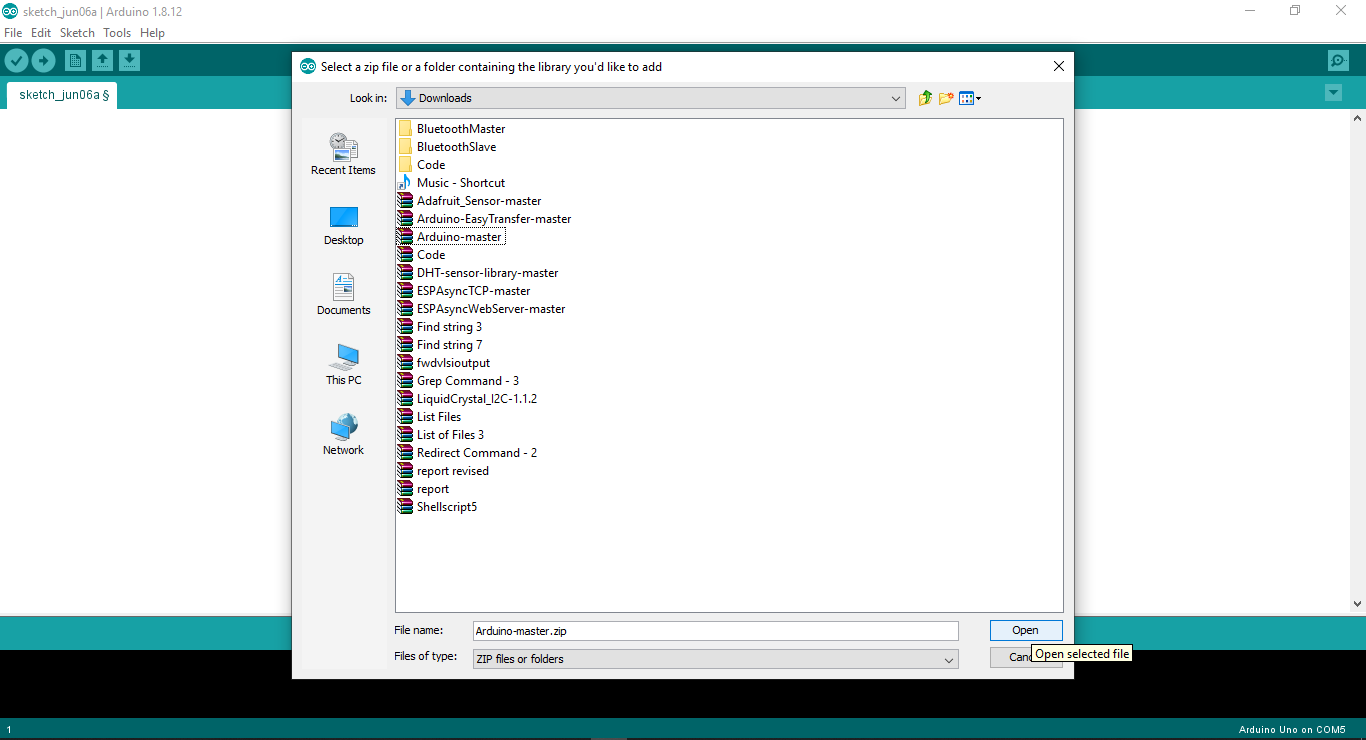Click the Open sketch up-arrow toolbar icon
1366x740 pixels.
[102, 61]
